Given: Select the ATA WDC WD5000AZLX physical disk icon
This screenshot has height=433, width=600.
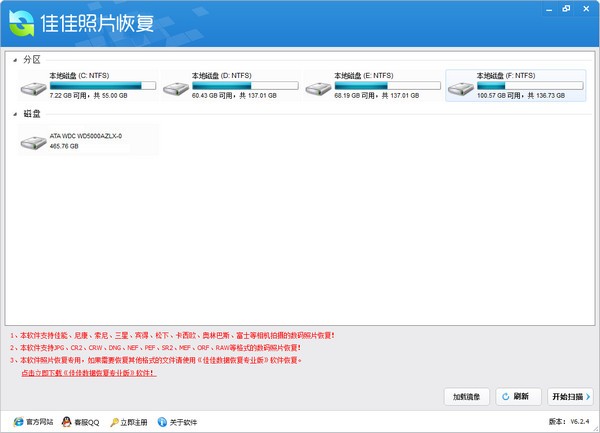Looking at the screenshot, I should point(33,145).
